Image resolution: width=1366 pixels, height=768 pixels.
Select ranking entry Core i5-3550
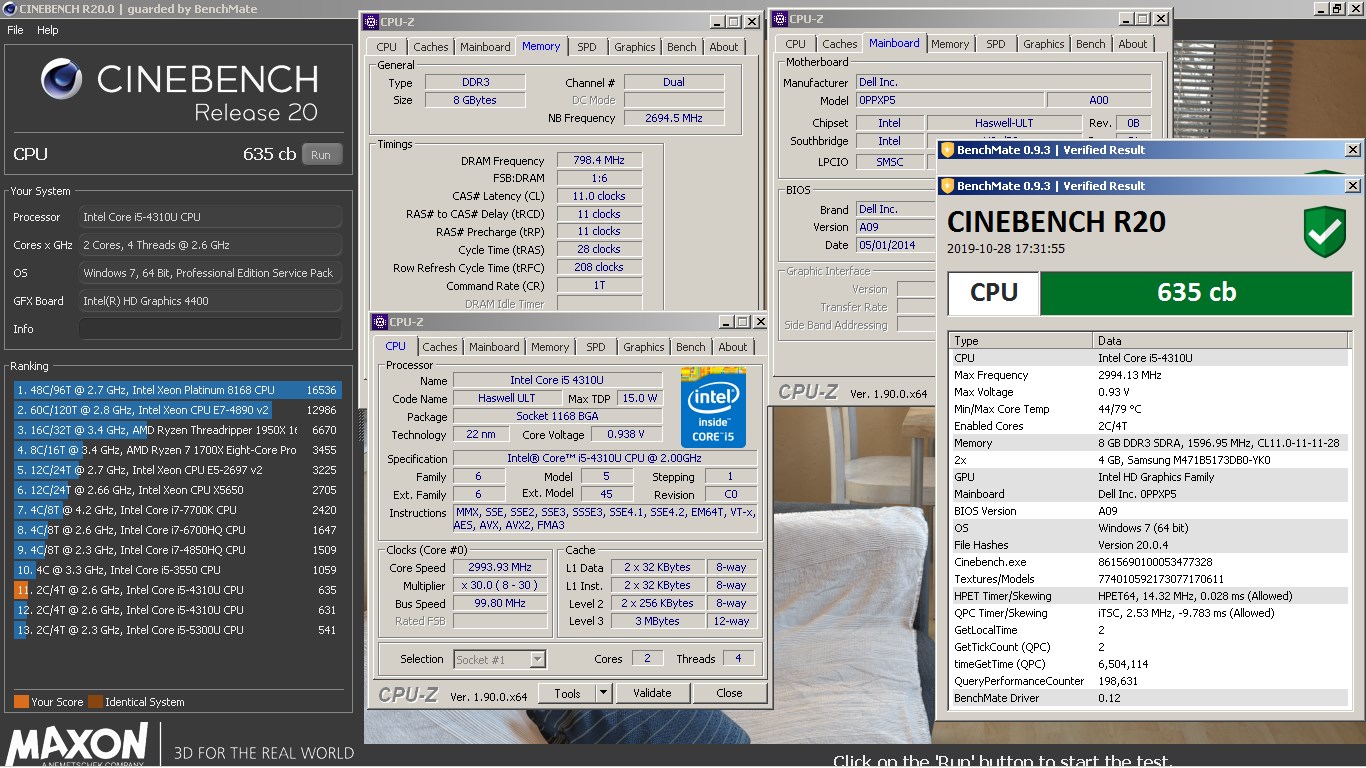(177, 570)
